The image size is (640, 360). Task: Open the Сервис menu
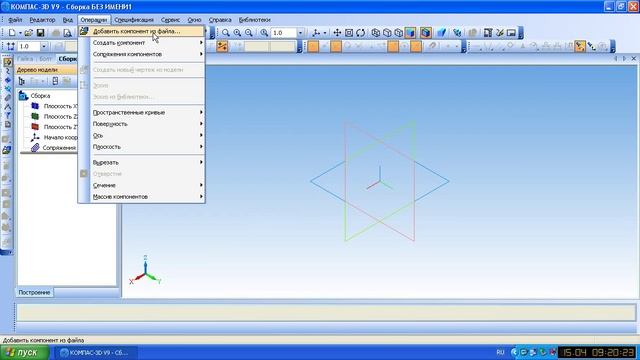[x=170, y=20]
